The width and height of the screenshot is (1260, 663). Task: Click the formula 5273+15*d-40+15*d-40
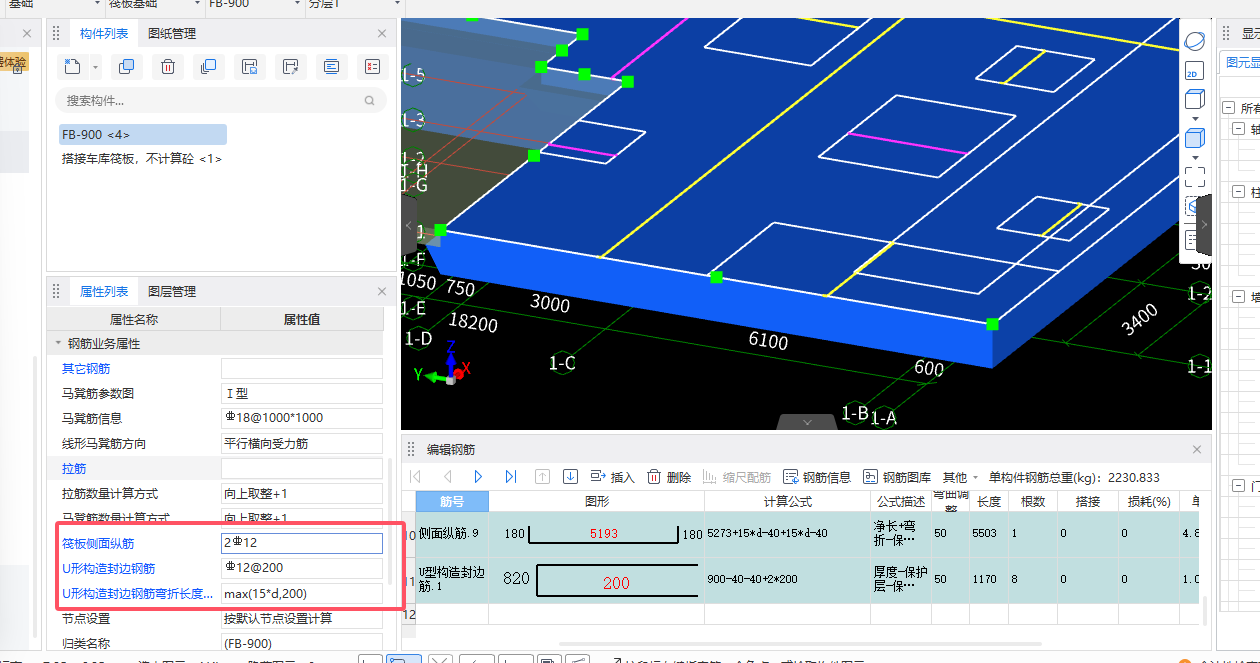[x=767, y=534]
